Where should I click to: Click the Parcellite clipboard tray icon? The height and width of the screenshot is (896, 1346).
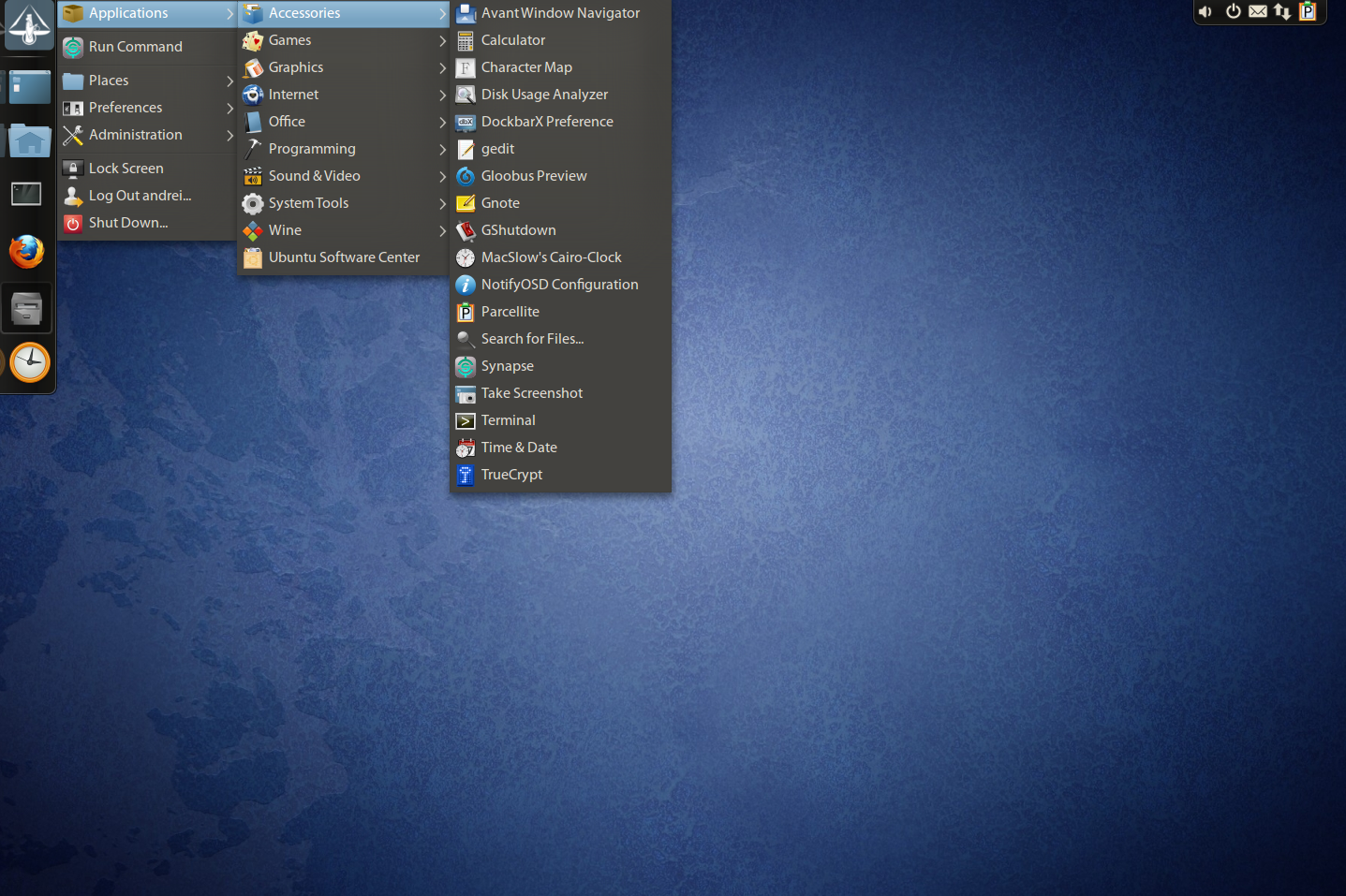tap(1308, 12)
